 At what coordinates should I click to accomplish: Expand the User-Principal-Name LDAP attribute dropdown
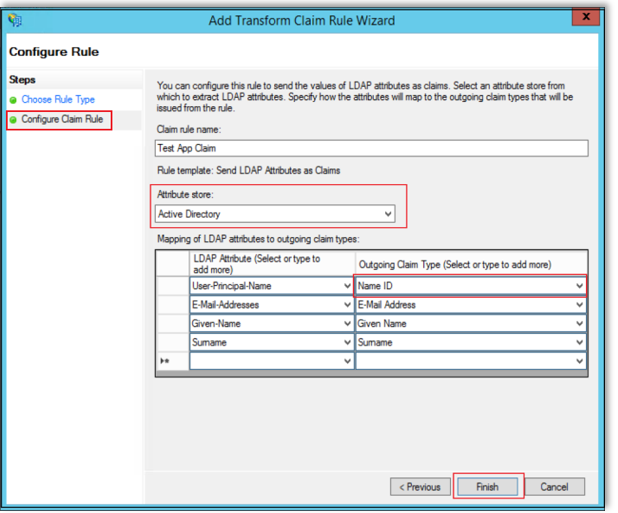[x=347, y=286]
